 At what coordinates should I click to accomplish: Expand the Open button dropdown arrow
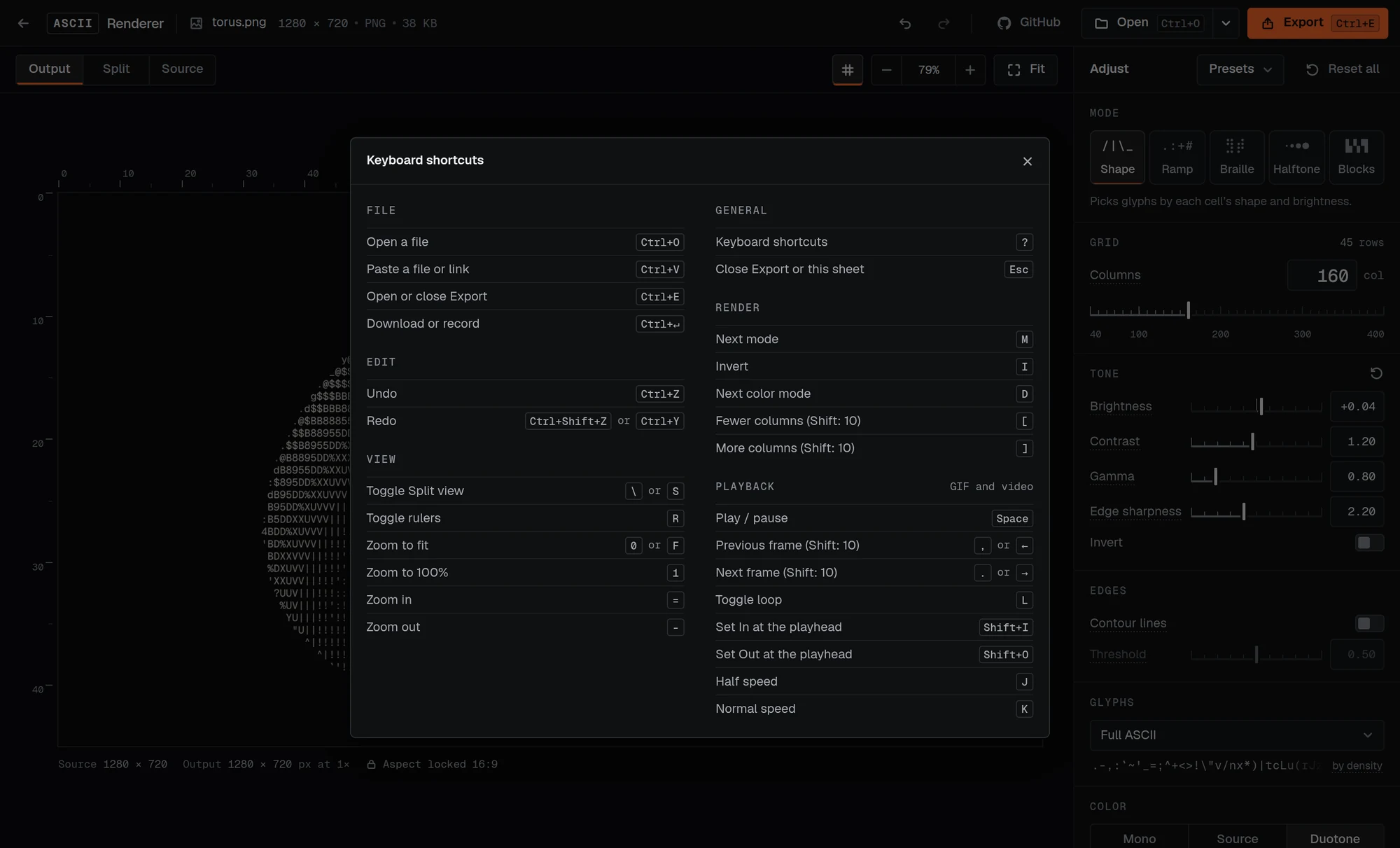click(x=1226, y=23)
